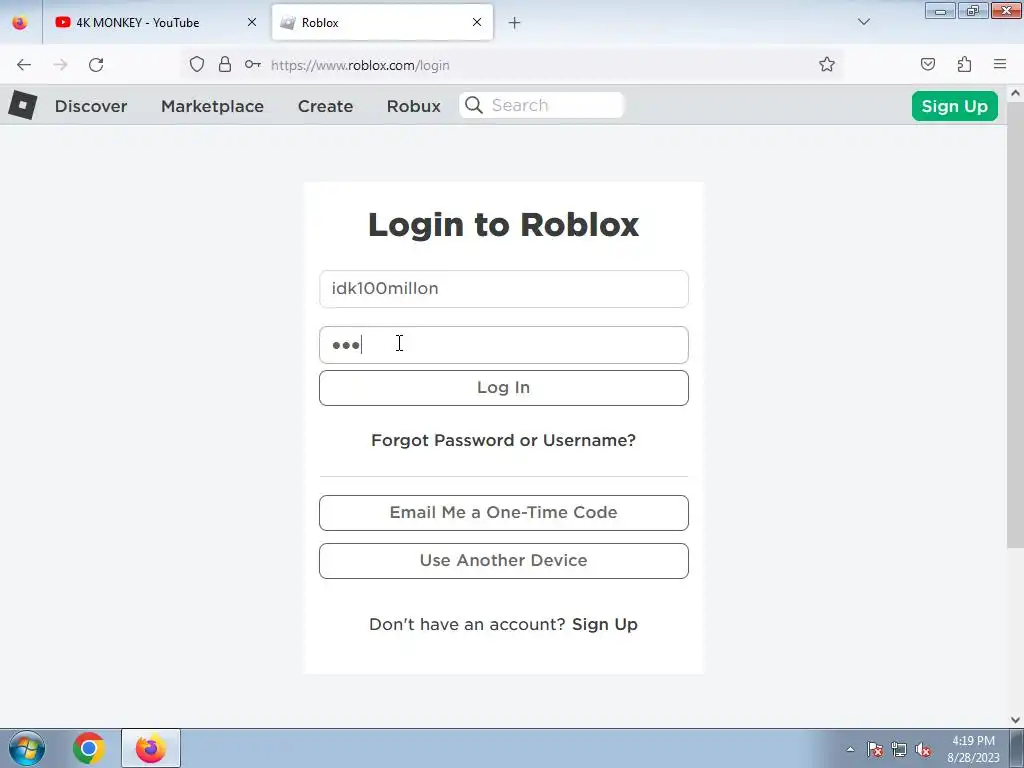Image resolution: width=1024 pixels, height=768 pixels.
Task: Follow the Sign Up link below form
Action: pos(605,624)
